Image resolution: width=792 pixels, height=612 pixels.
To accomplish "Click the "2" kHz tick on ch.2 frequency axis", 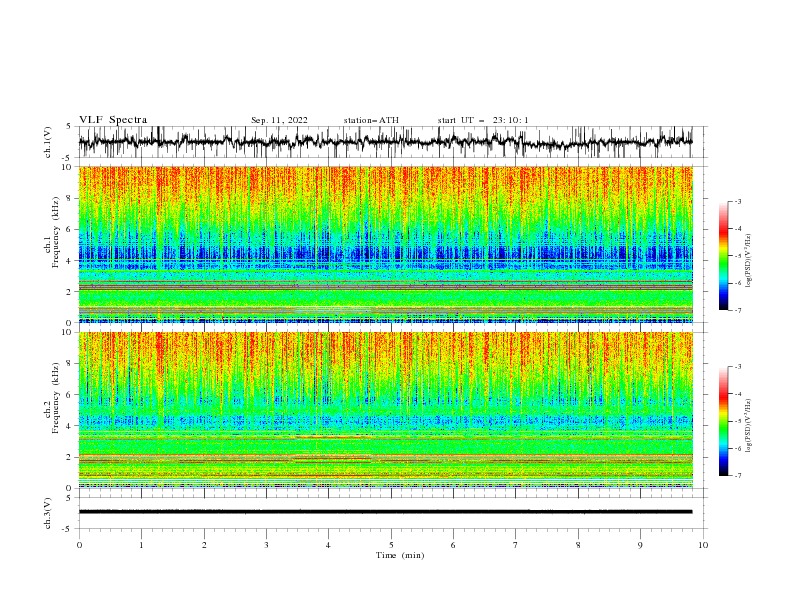I will click(70, 457).
